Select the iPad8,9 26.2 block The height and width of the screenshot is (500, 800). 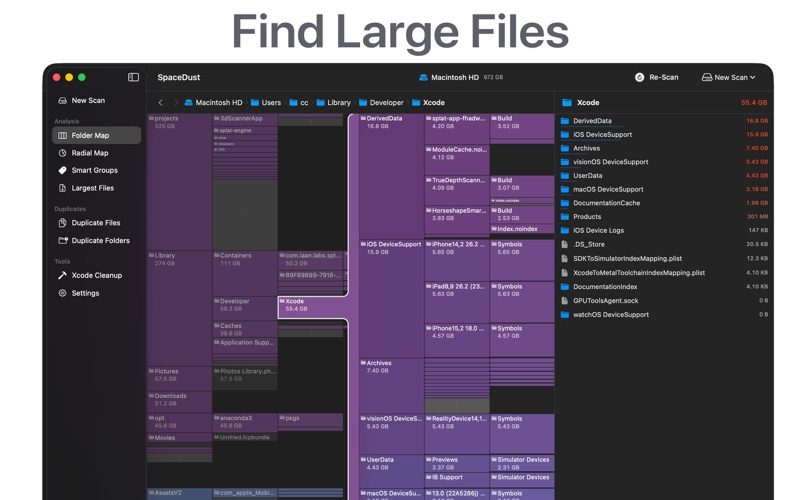457,302
